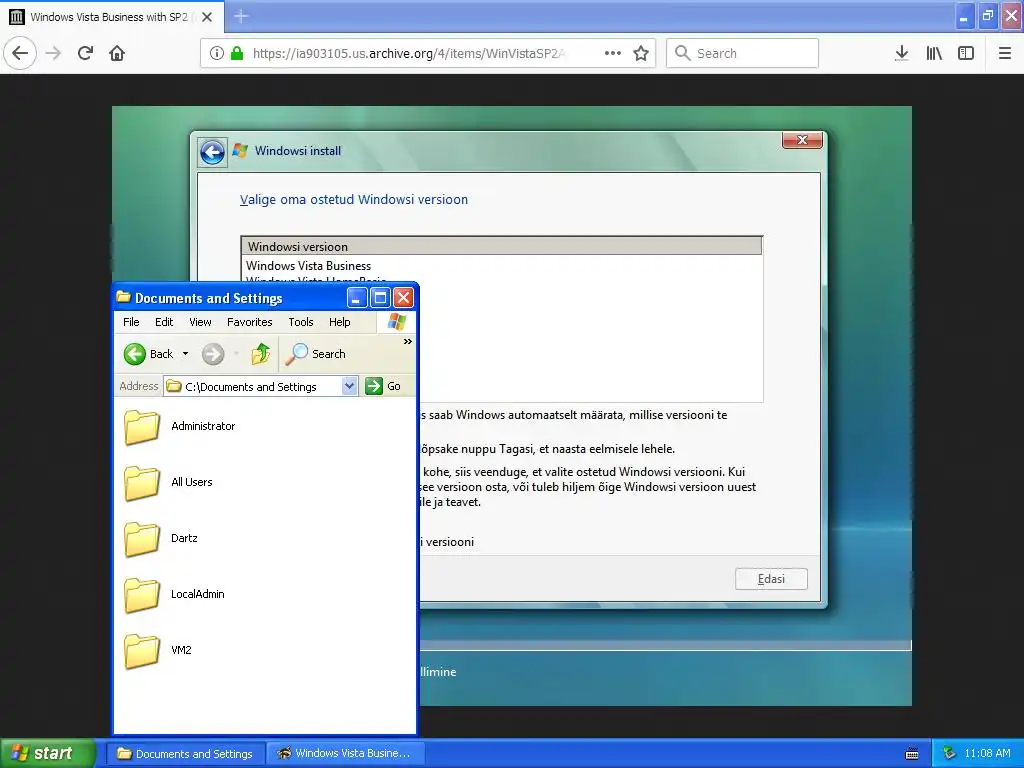Open the Edit menu in Explorer

coord(164,322)
